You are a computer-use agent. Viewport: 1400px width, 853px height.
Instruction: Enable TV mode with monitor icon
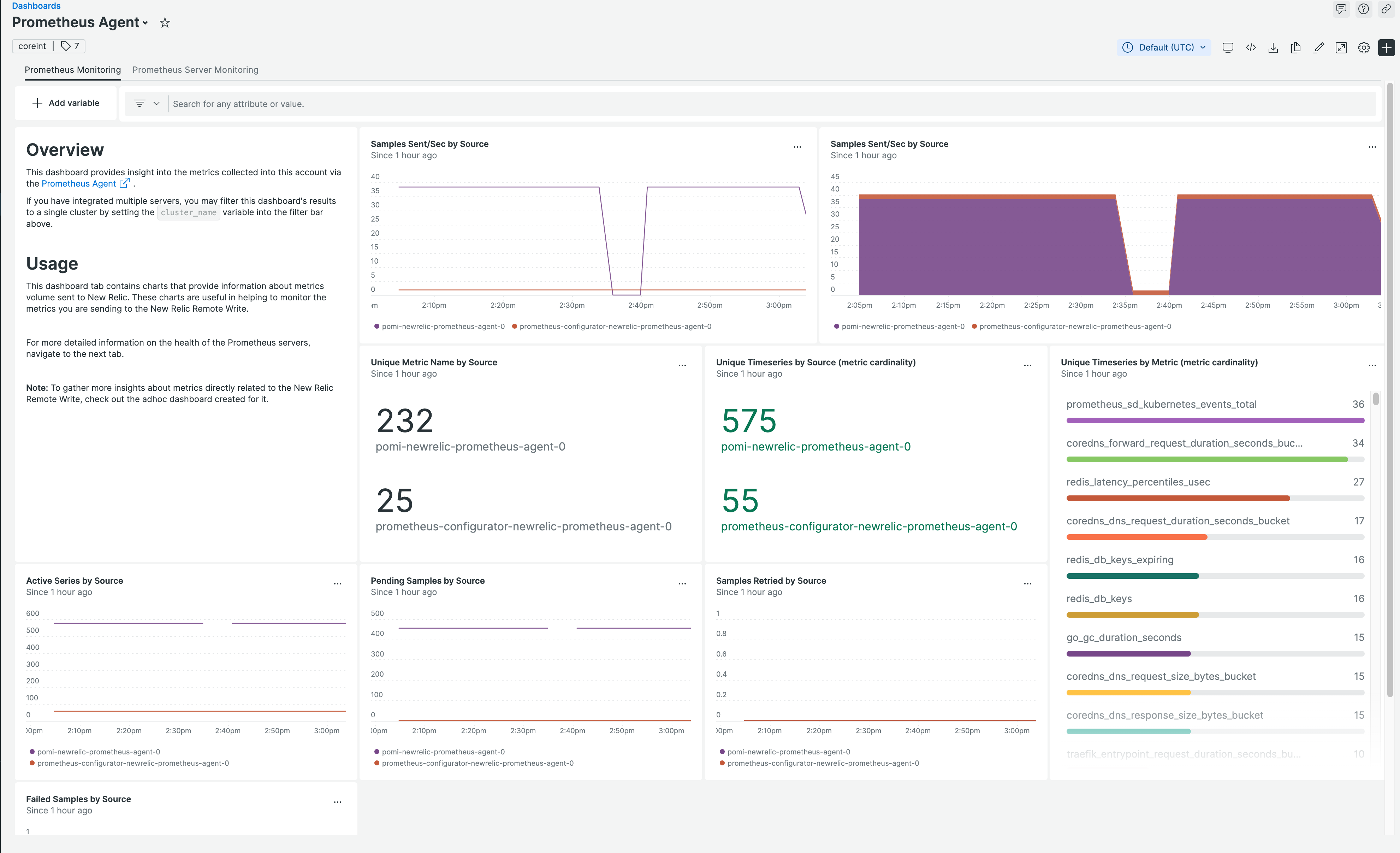1228,48
